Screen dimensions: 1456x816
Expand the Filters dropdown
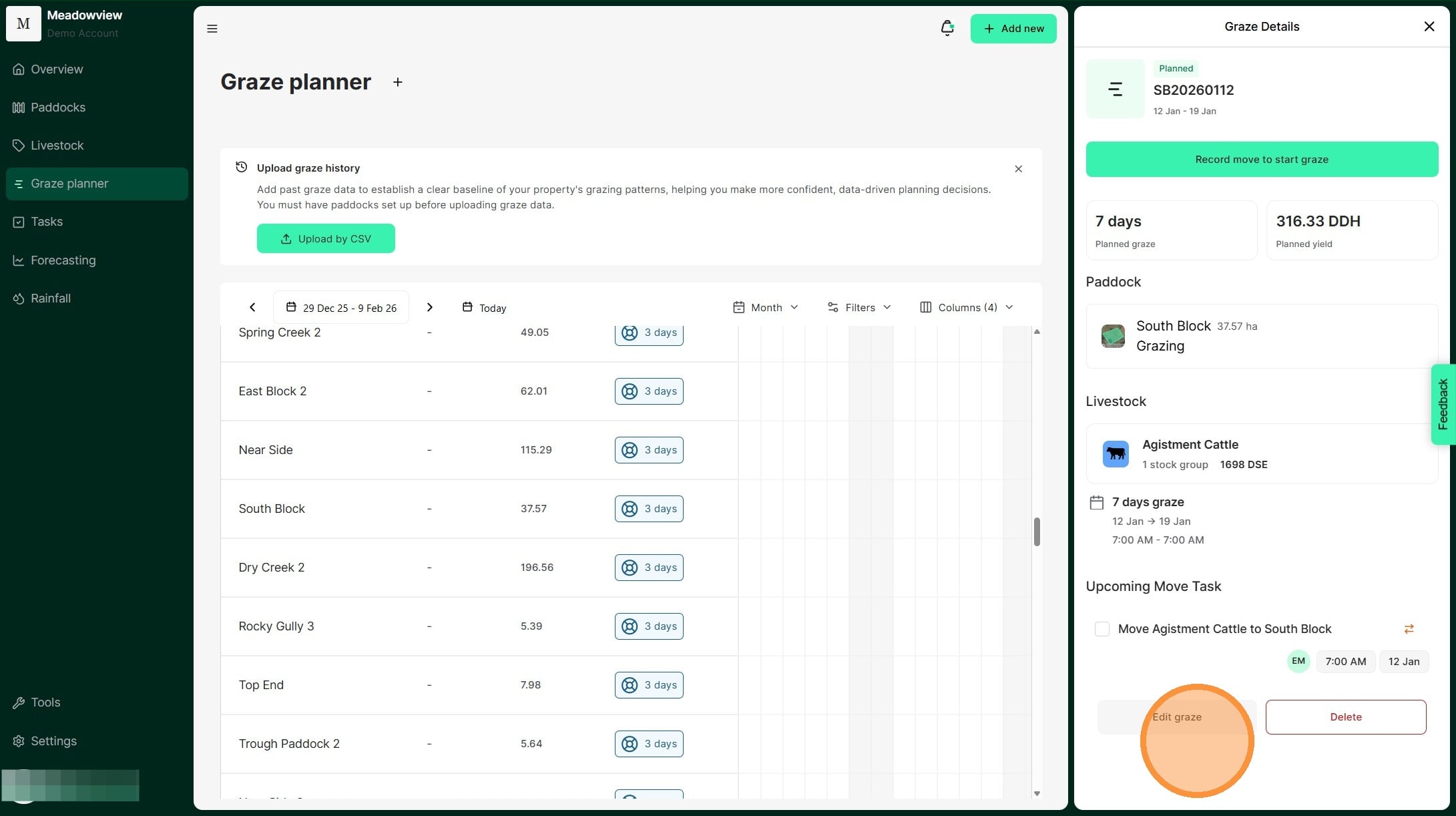coord(859,307)
